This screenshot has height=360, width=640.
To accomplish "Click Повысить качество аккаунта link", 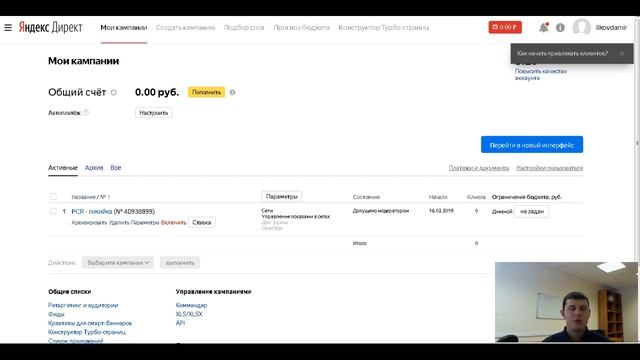I will [540, 74].
